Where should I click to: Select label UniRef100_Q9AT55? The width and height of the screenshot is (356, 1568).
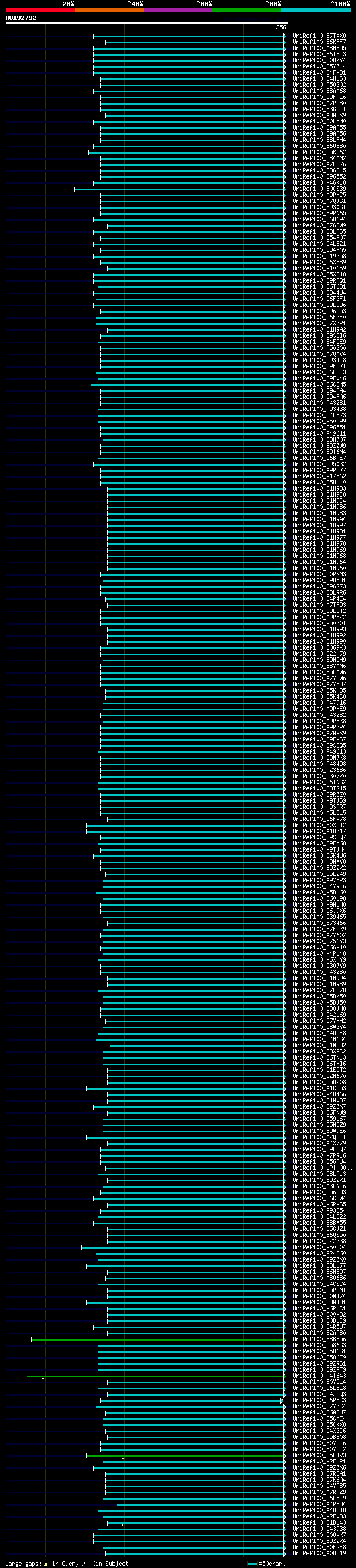319,128
